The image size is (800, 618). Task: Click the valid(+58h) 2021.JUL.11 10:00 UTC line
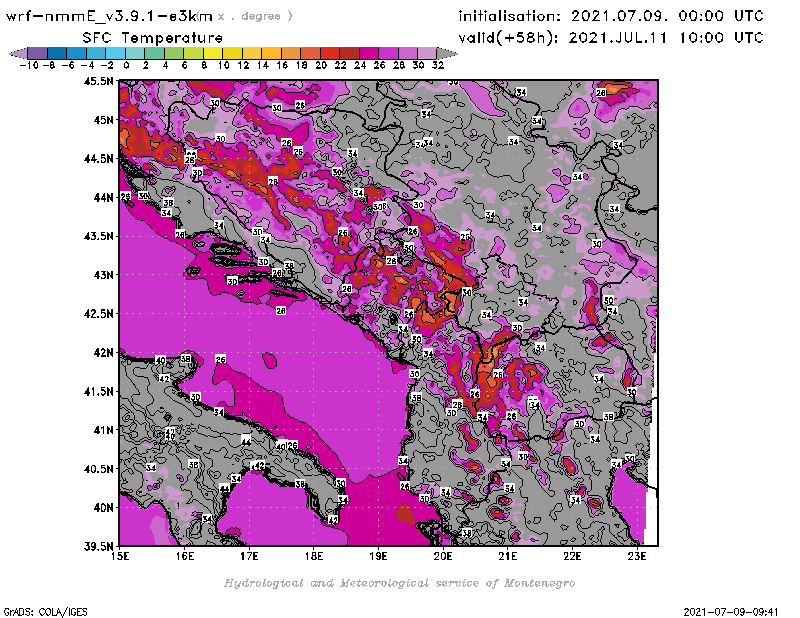click(x=611, y=38)
